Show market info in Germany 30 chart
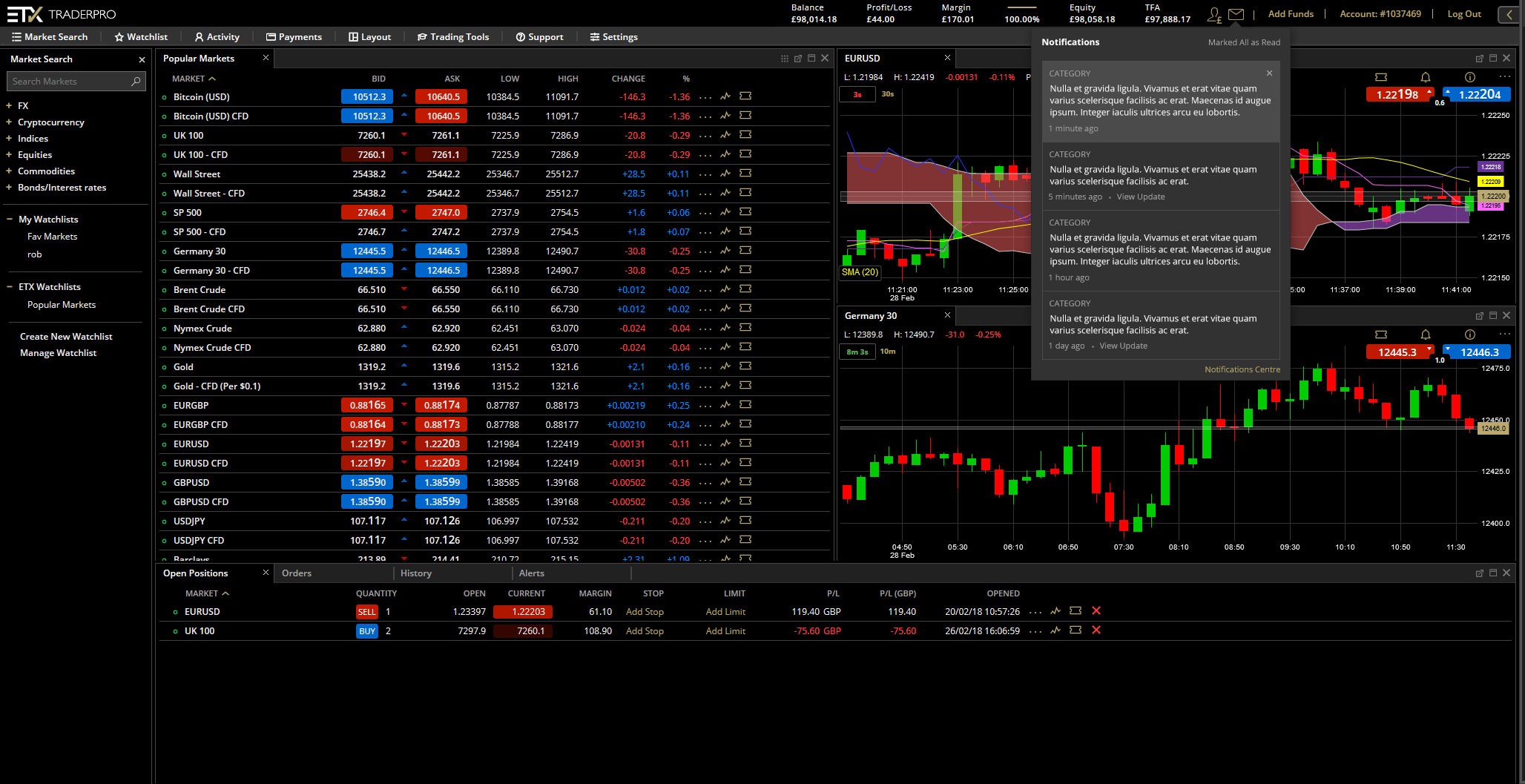Viewport: 1525px width, 784px height. (x=1469, y=335)
